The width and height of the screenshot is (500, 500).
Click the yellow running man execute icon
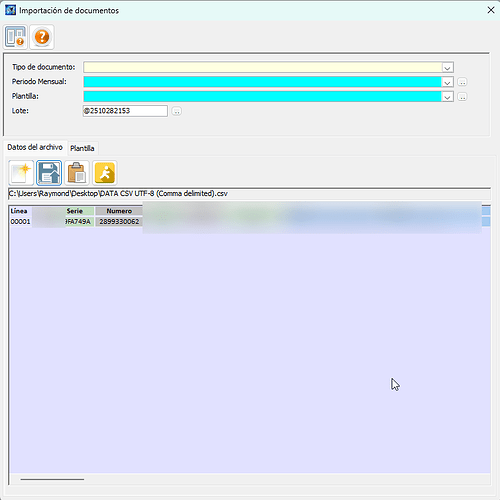tap(105, 173)
